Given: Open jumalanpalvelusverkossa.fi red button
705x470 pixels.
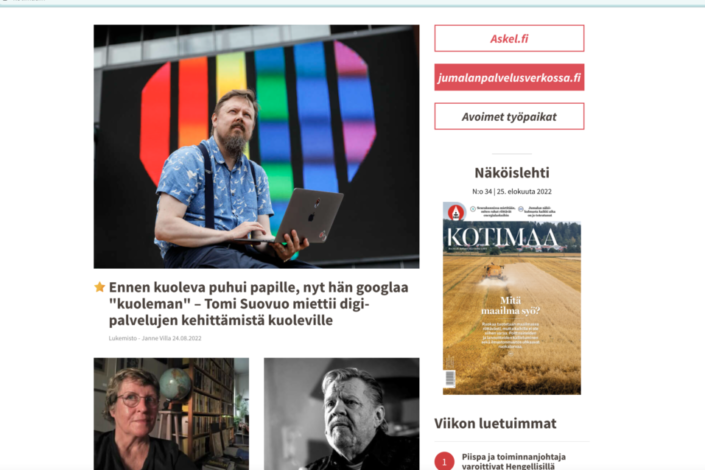Looking at the screenshot, I should pos(509,77).
